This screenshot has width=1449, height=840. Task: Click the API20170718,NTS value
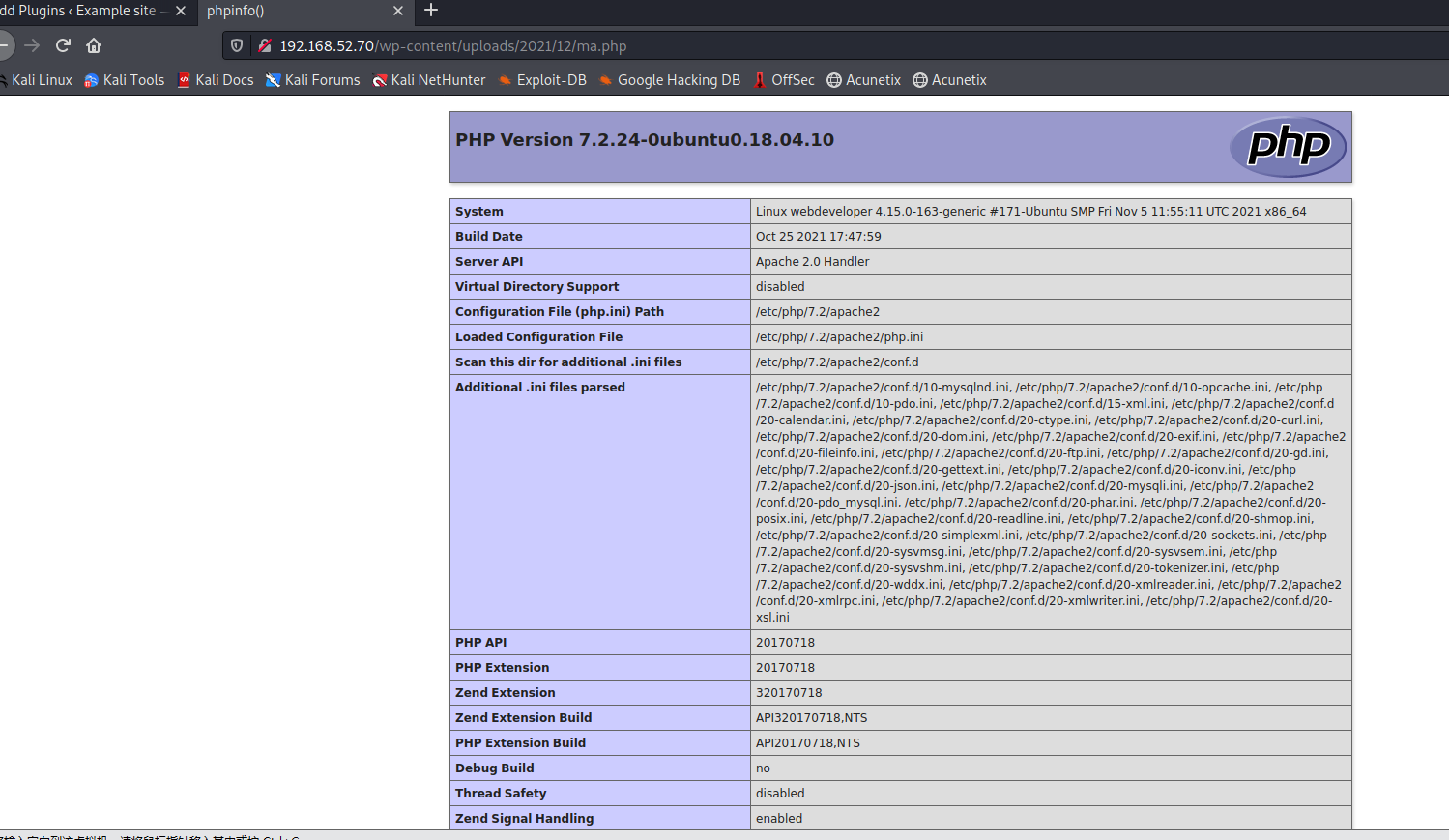coord(808,743)
